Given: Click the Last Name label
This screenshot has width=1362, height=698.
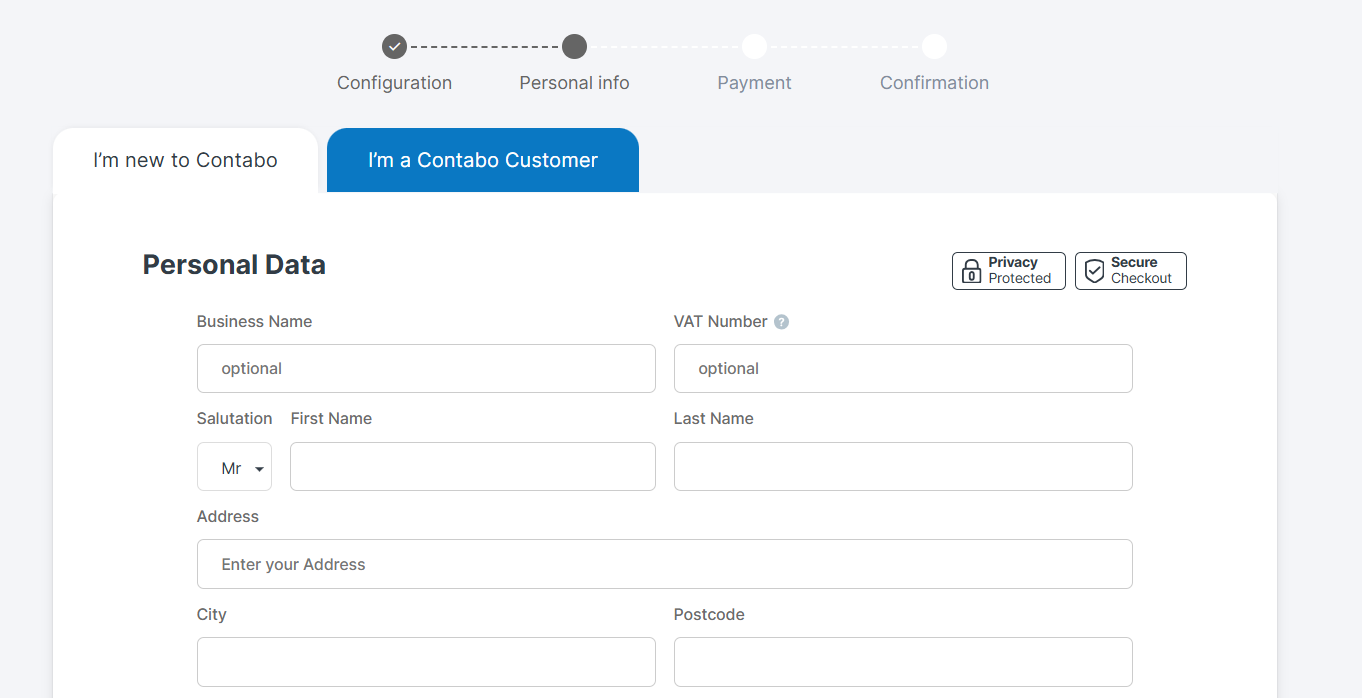Looking at the screenshot, I should (x=714, y=419).
